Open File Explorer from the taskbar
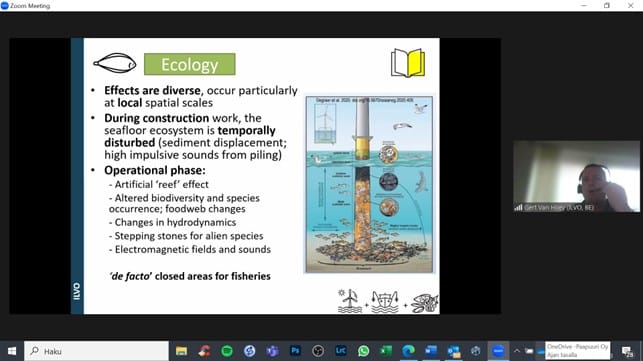The height and width of the screenshot is (361, 643). click(181, 351)
